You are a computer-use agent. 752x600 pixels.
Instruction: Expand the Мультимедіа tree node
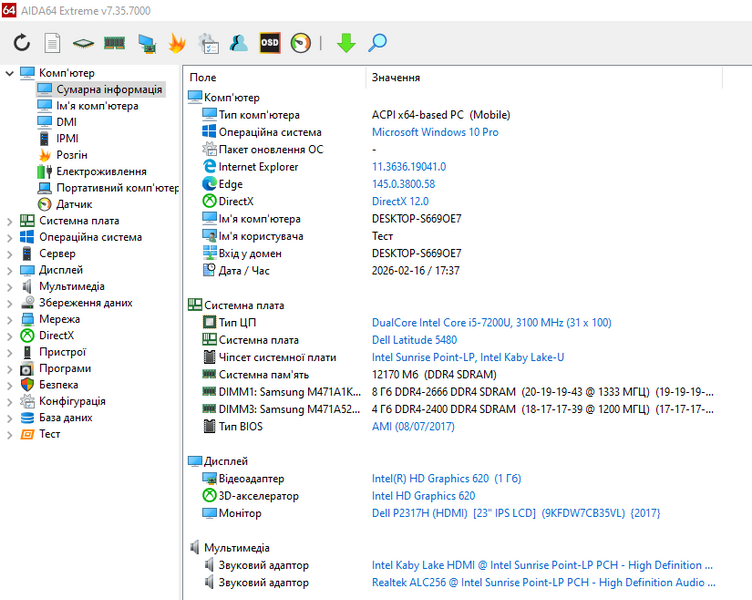[9, 287]
